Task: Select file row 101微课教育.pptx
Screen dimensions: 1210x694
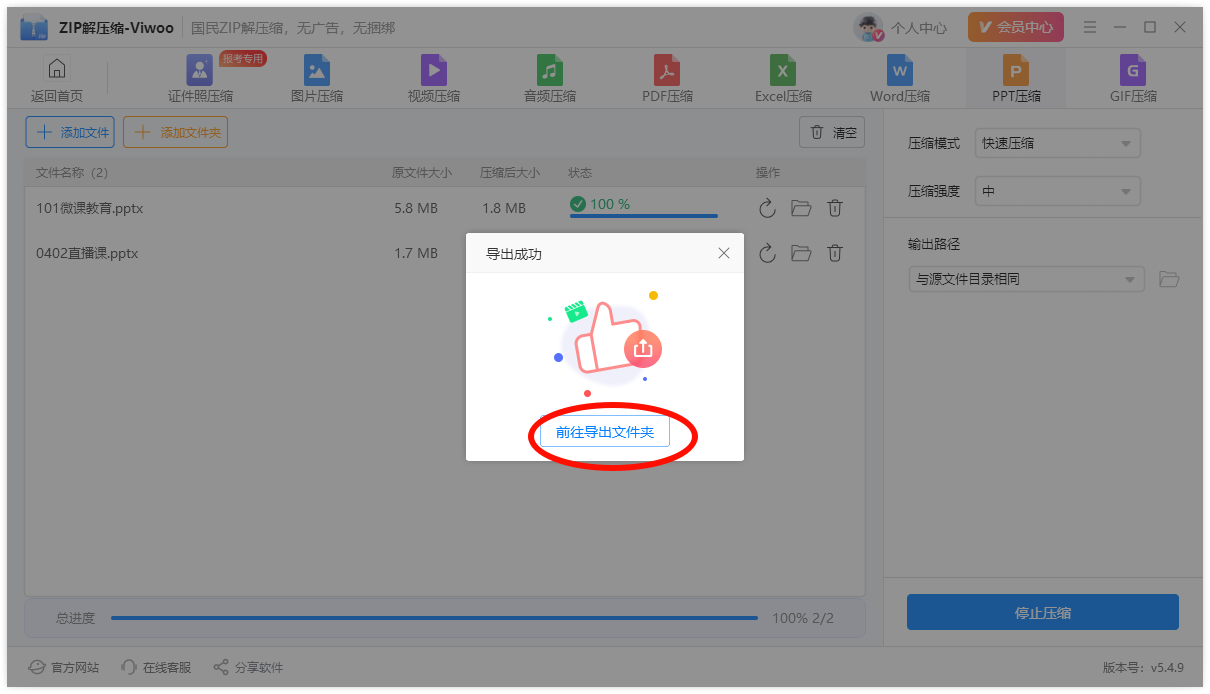Action: click(444, 208)
